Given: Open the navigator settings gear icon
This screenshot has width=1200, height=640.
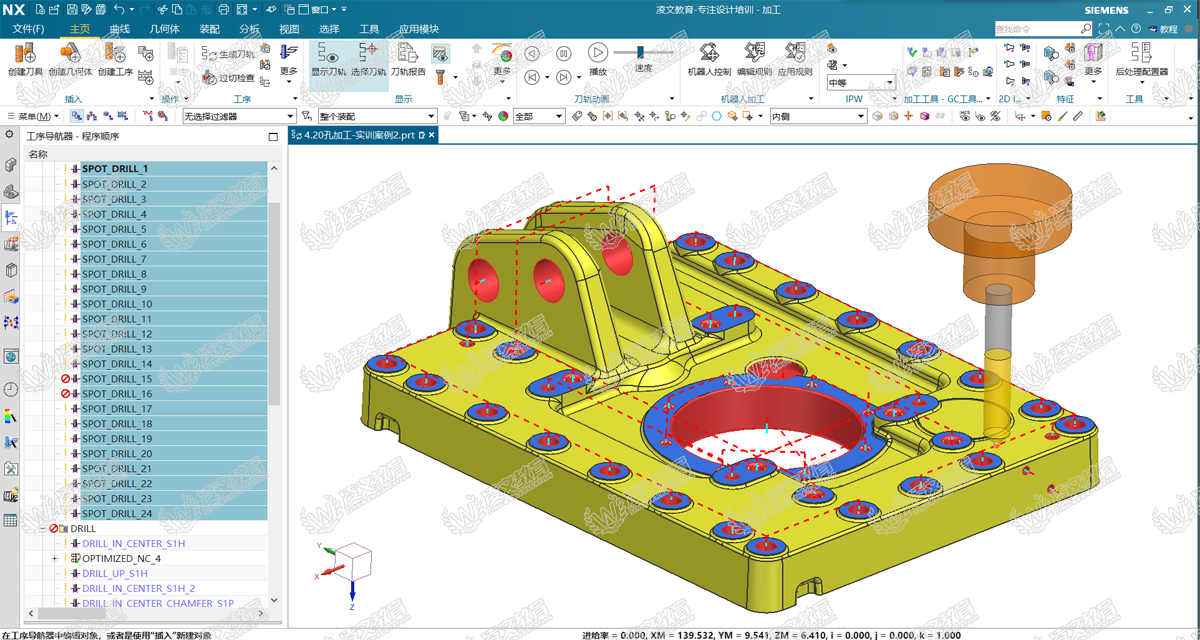Looking at the screenshot, I should (10, 135).
